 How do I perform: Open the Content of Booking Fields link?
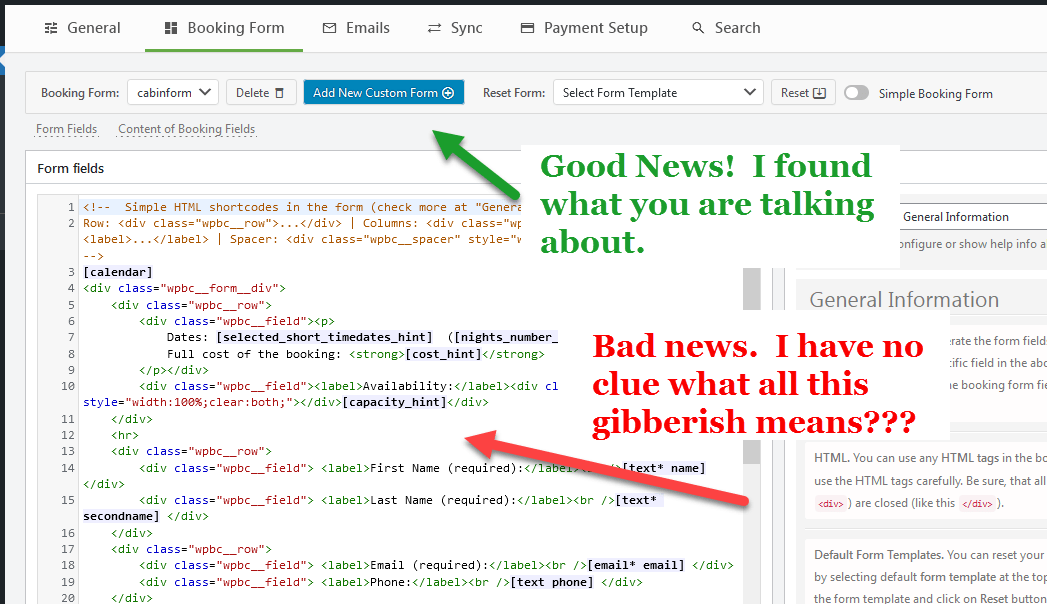click(186, 129)
